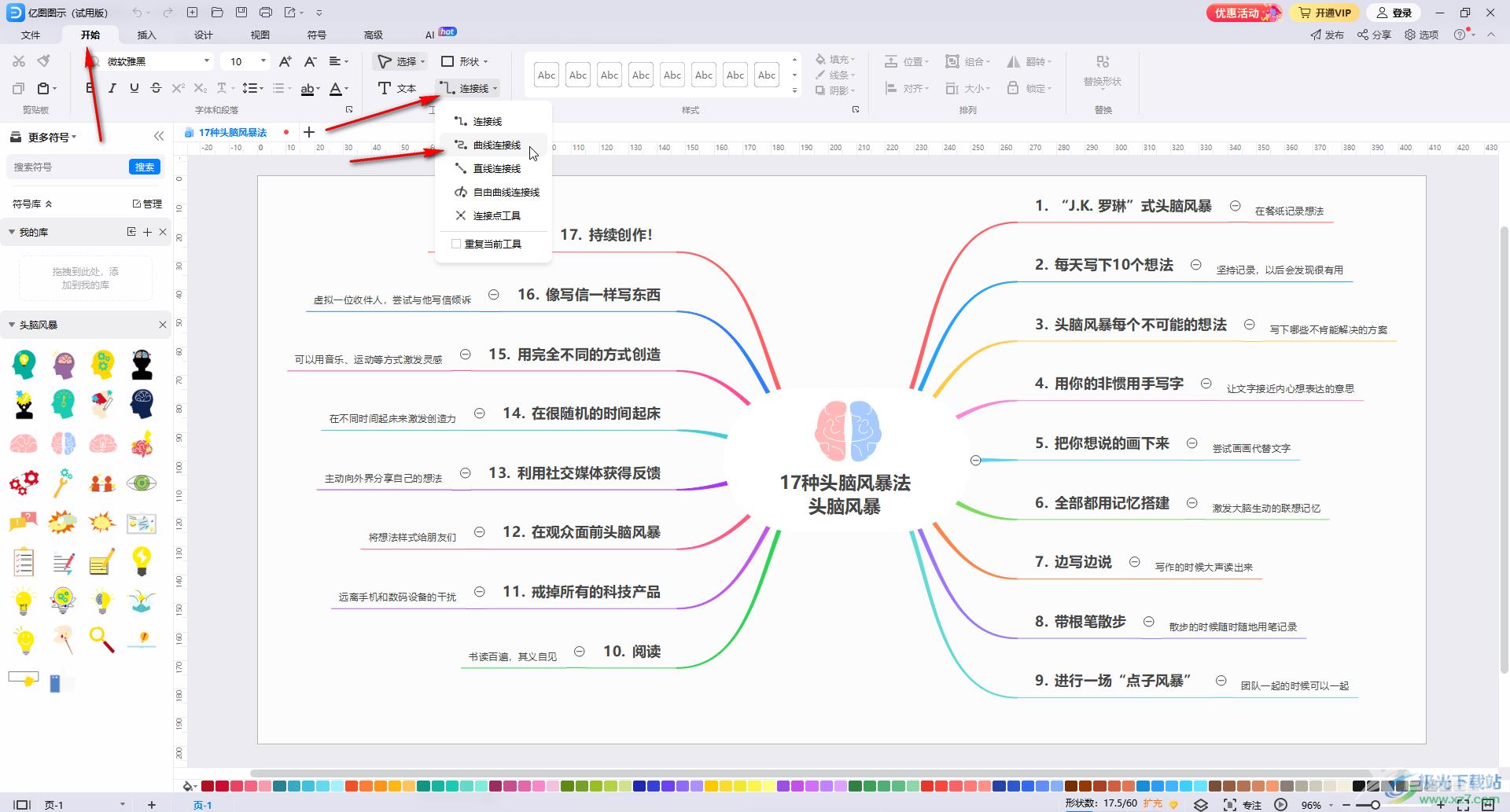Click the Cut scissors icon

pos(19,61)
